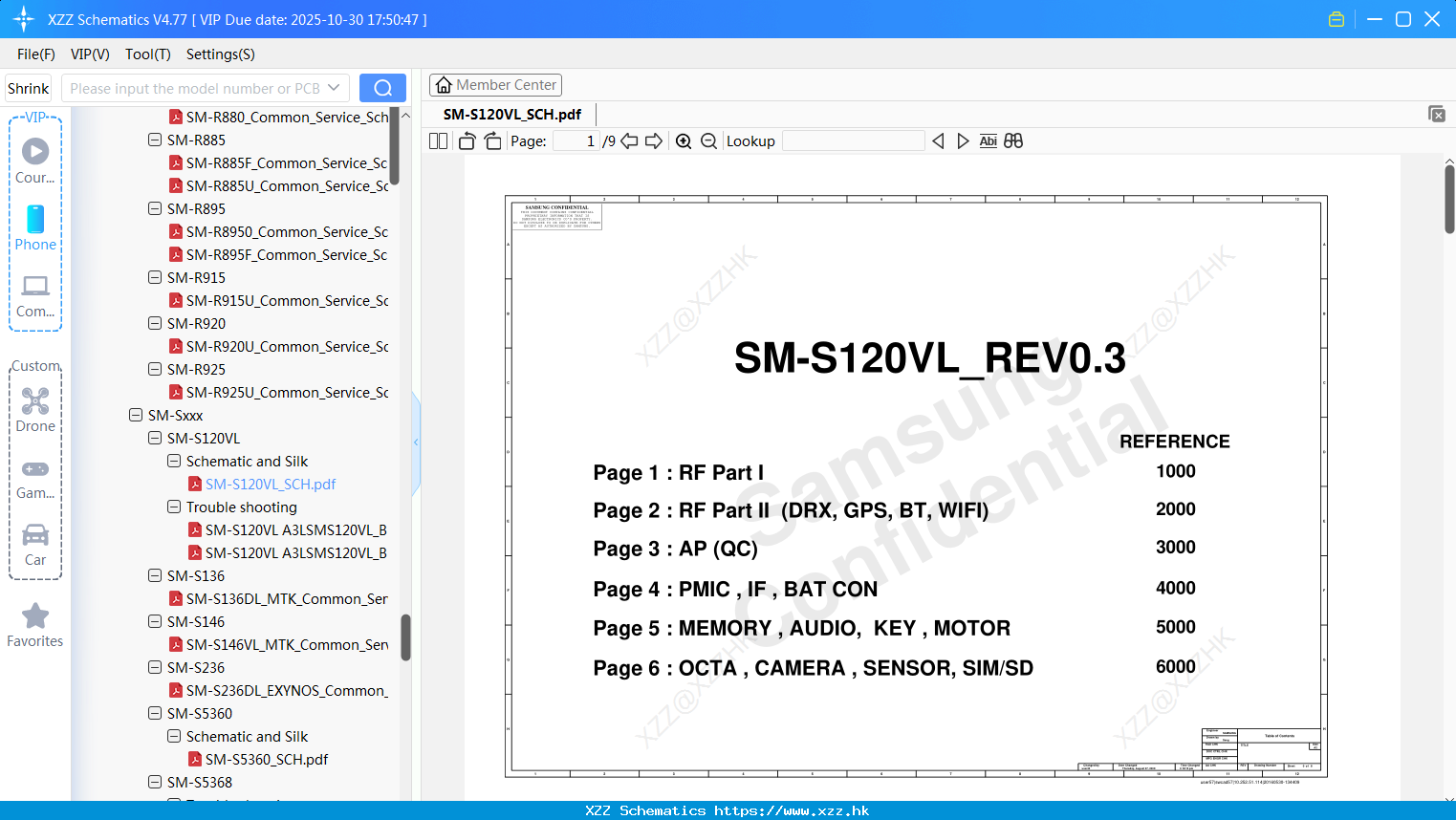Collapse Trouble shooting folder
The height and width of the screenshot is (820, 1456).
(x=174, y=507)
